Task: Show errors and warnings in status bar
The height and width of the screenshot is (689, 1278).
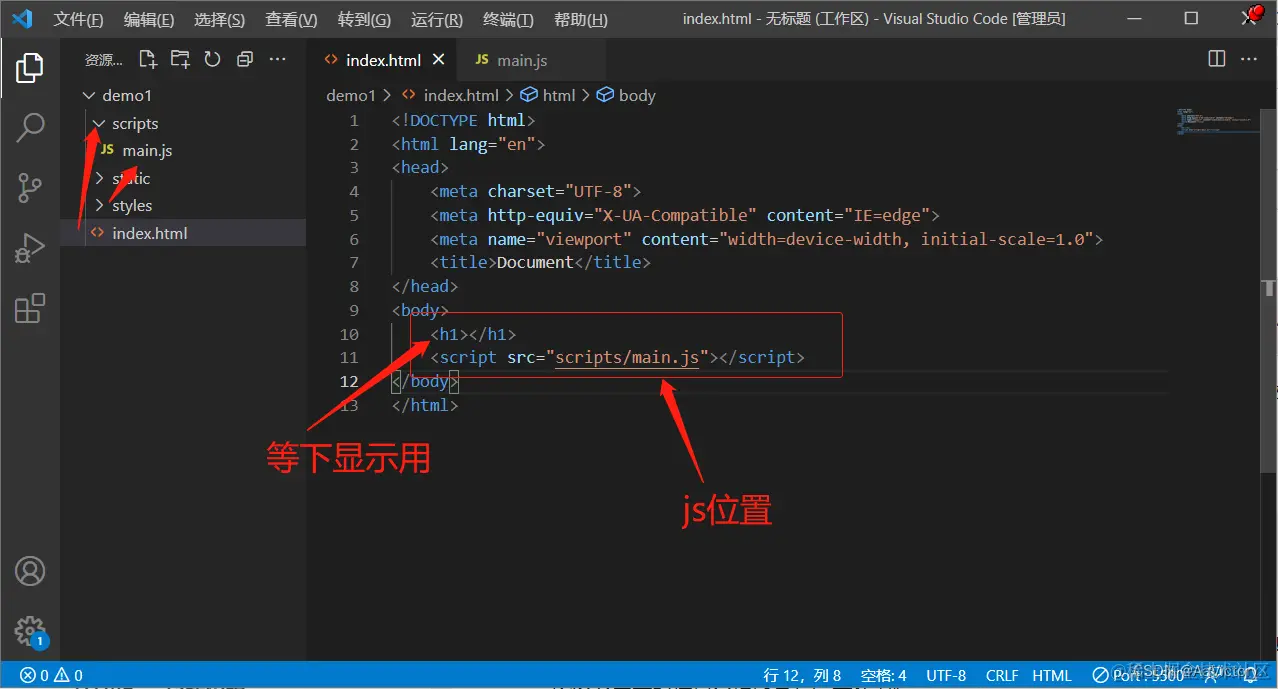Action: point(51,675)
